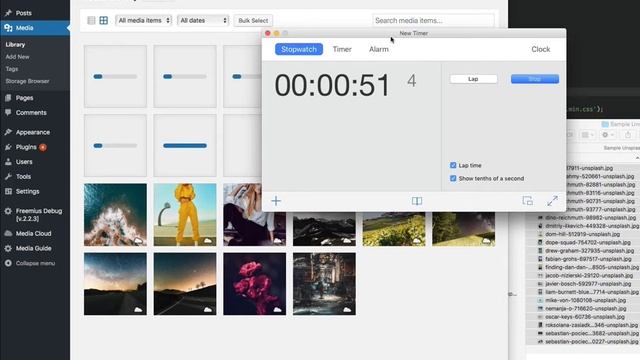Open the dark city street photo thumbnail
Viewport: 640px width, 360px height.
(x=324, y=284)
